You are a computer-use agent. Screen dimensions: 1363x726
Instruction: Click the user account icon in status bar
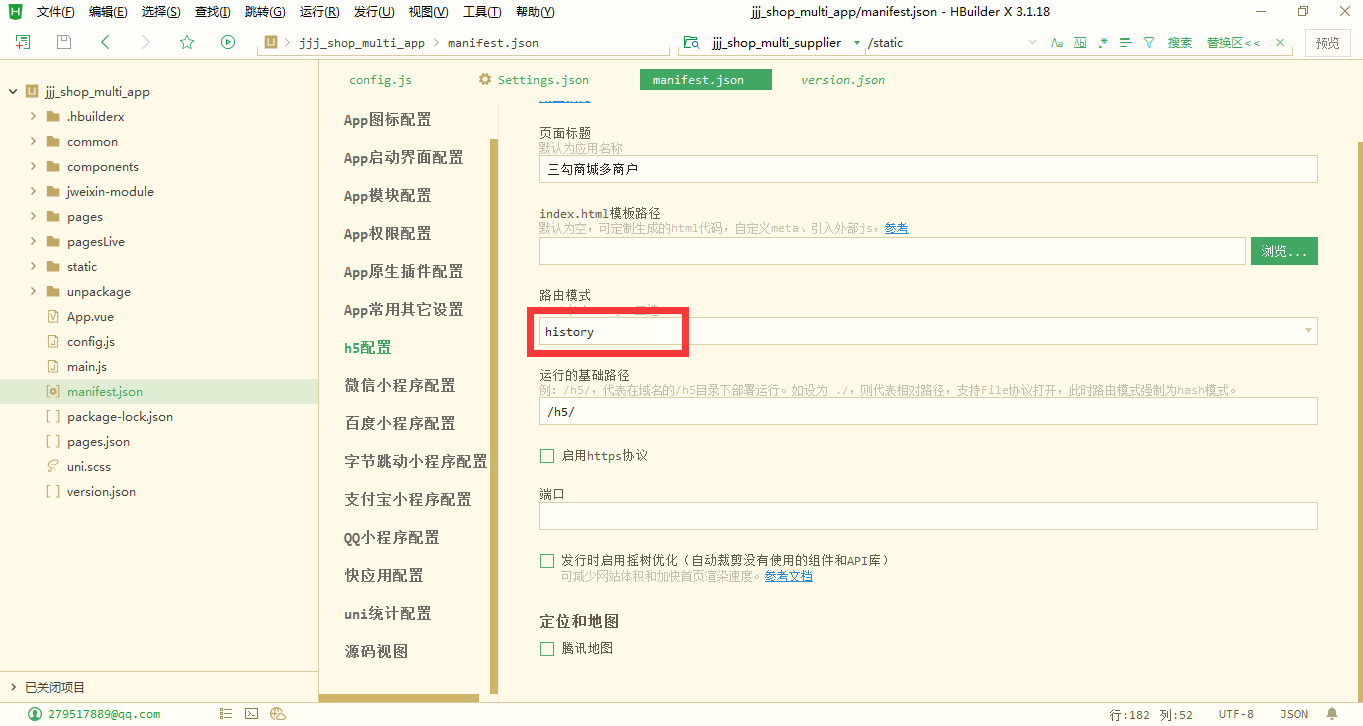click(35, 714)
